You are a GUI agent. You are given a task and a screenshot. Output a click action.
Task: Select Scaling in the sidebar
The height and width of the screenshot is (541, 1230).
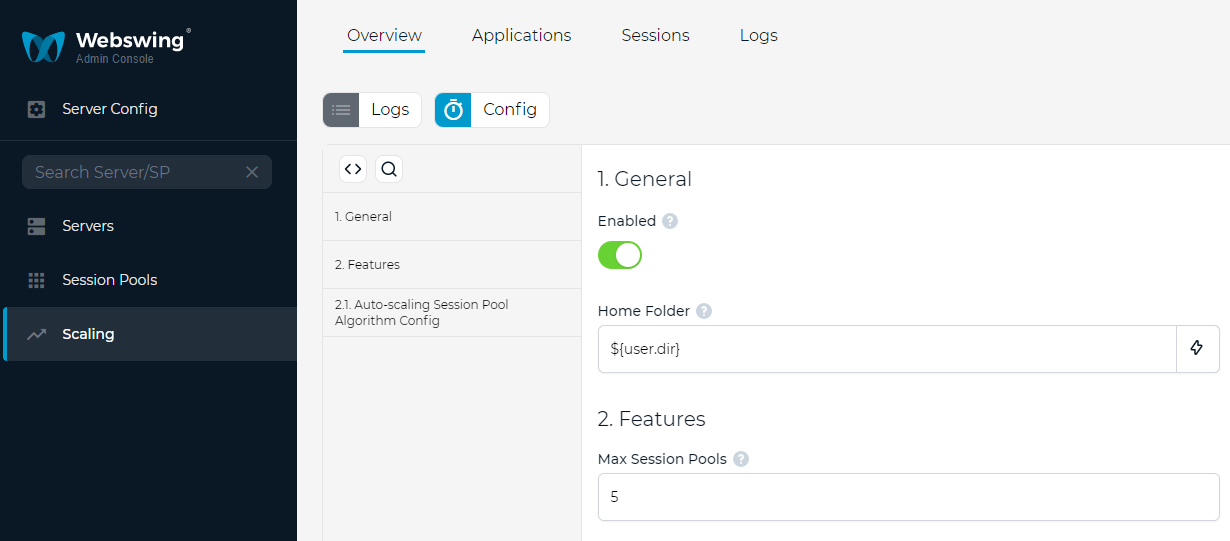148,334
